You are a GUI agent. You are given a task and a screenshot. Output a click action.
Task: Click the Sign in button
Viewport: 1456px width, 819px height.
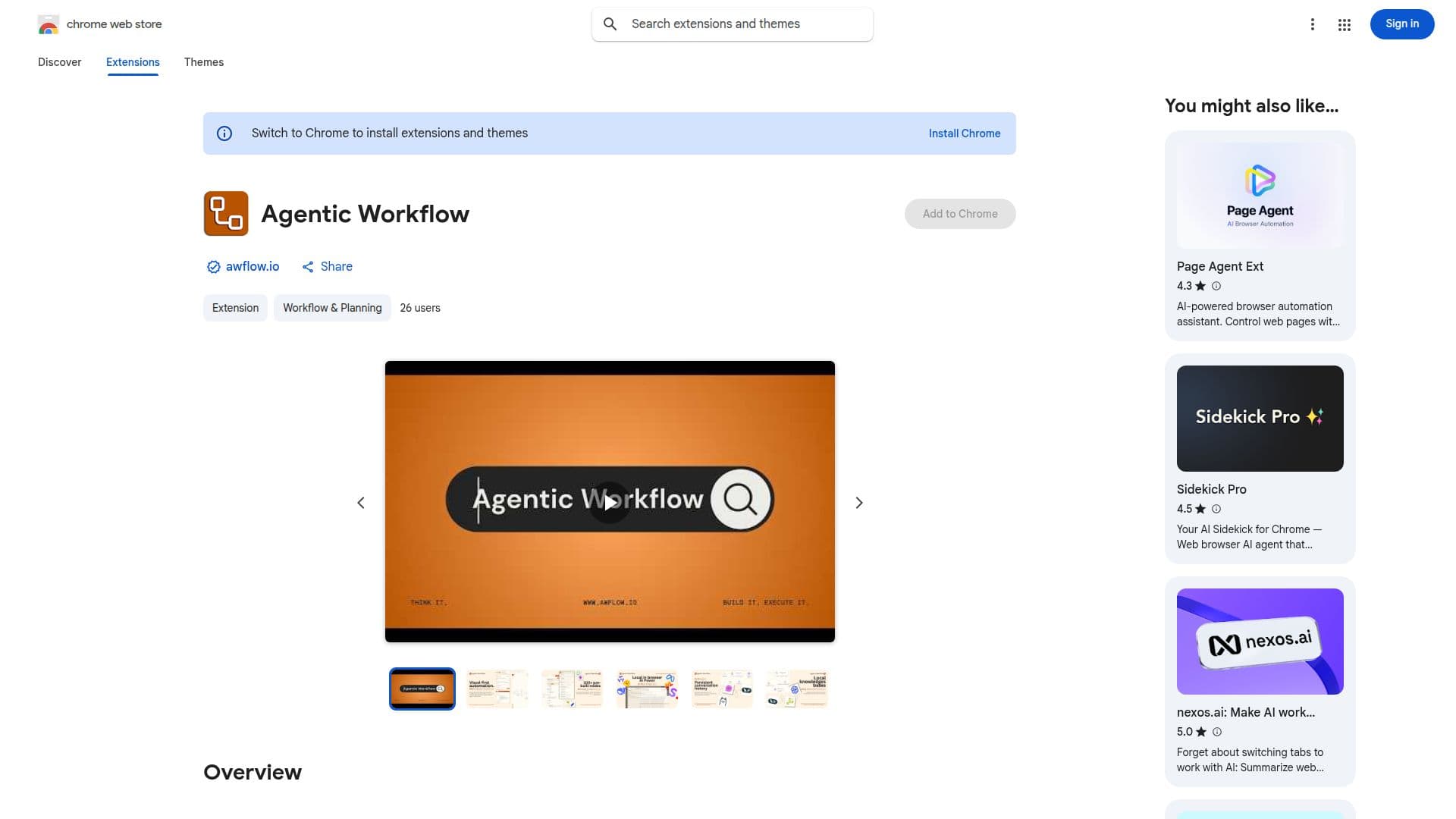pos(1401,24)
